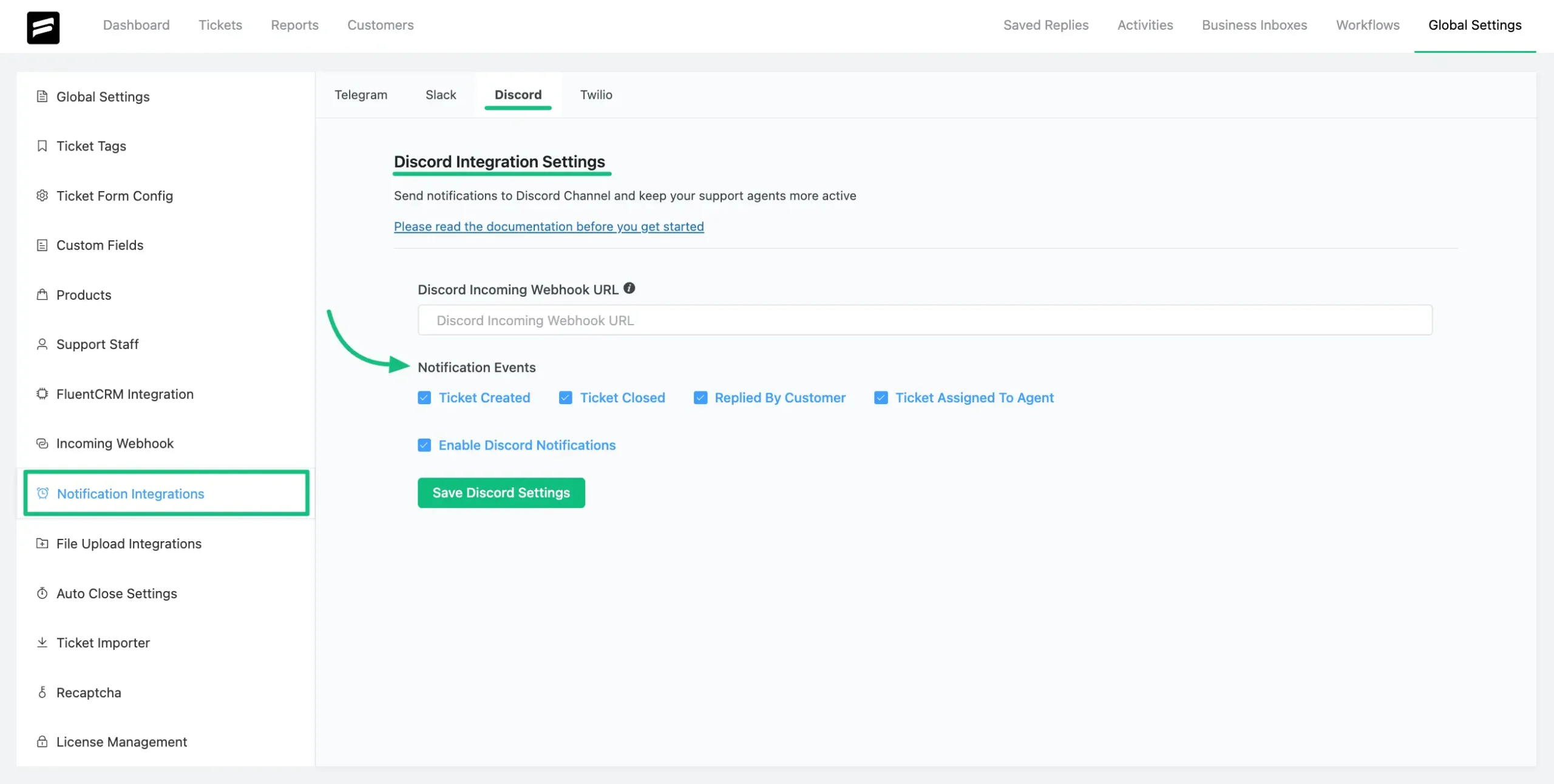Open FluentCRM Integration label in sidebar
Image resolution: width=1554 pixels, height=784 pixels.
point(125,394)
